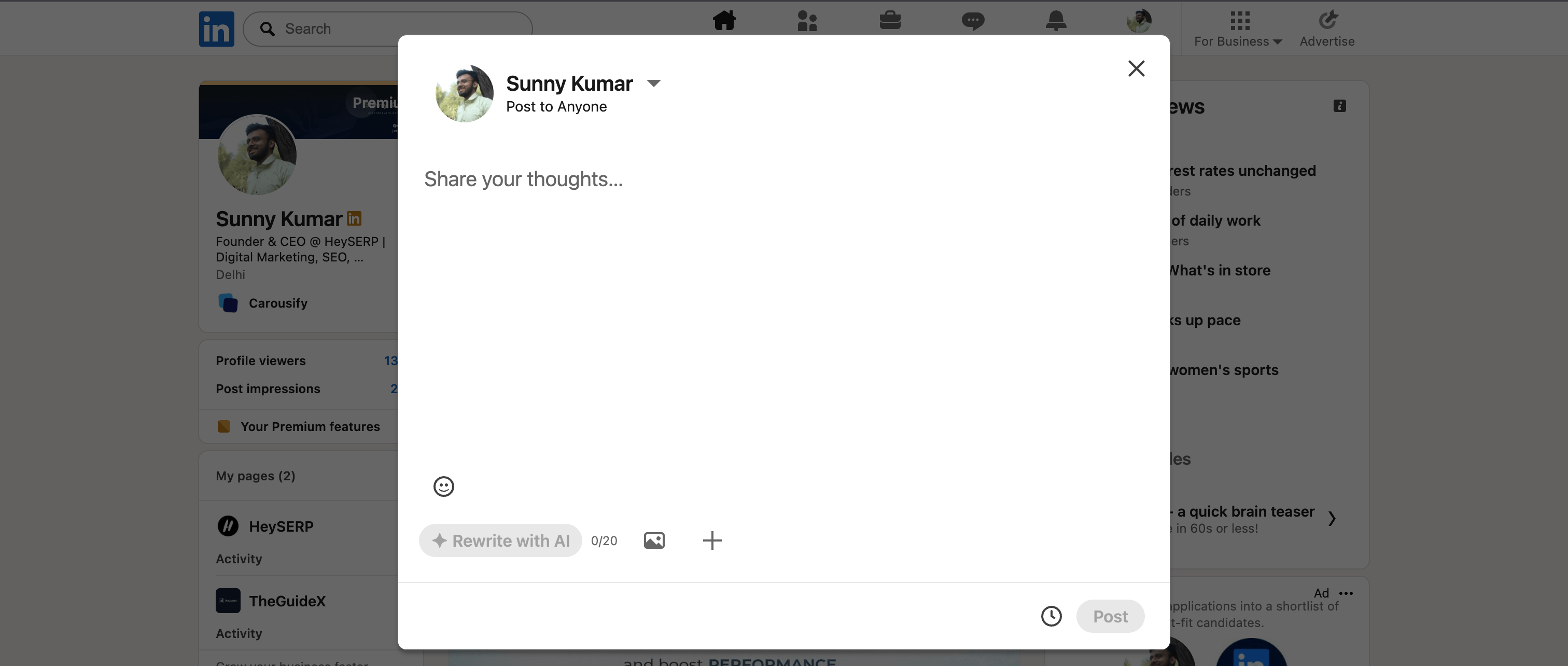Open the ad options three-dot menu
This screenshot has width=1568, height=666.
[1346, 593]
